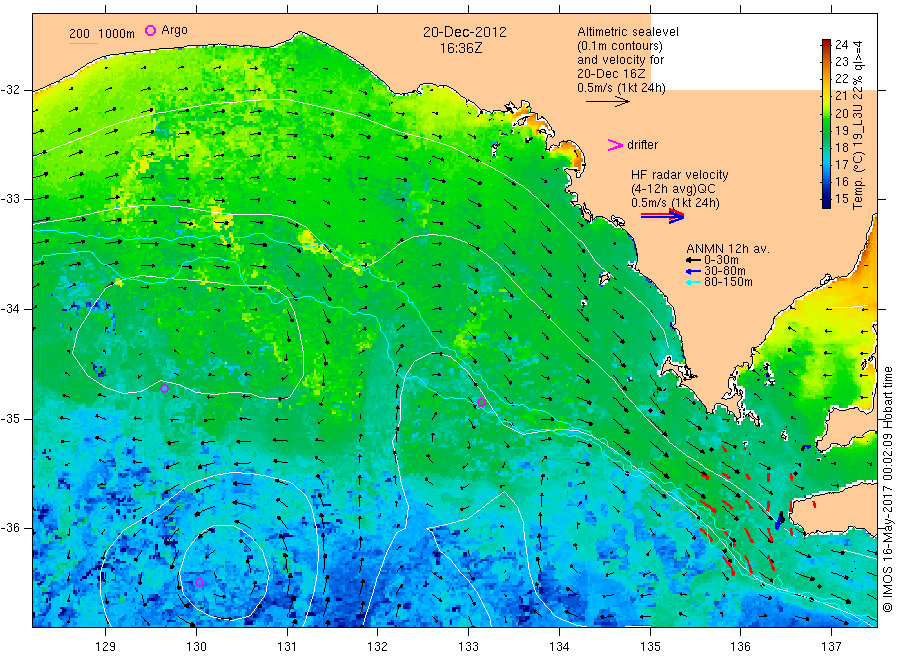Click the '20-Dec 16Z' text in altimetry legend
Image resolution: width=900 pixels, height=660 pixels.
click(611, 74)
